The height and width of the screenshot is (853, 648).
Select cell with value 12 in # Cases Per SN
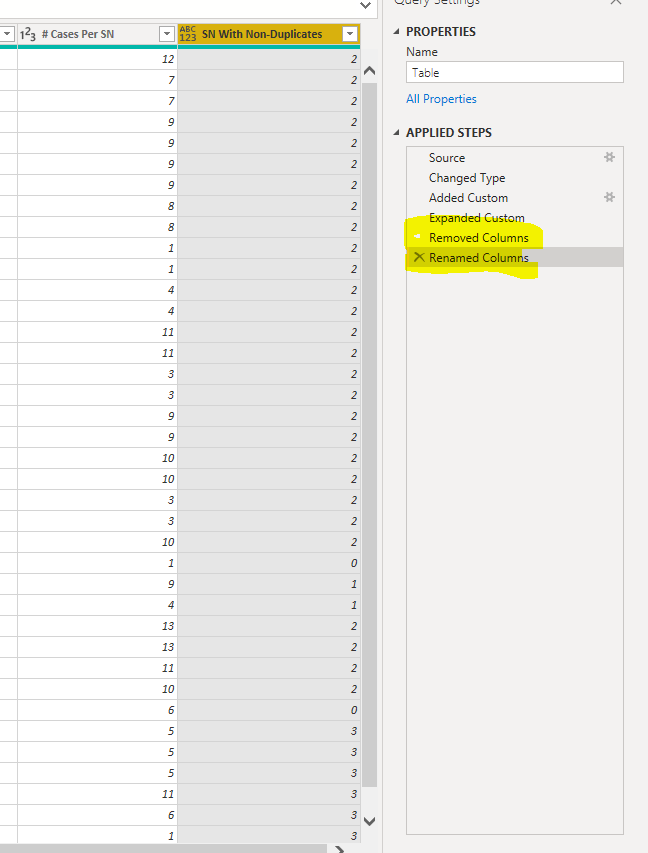point(97,59)
